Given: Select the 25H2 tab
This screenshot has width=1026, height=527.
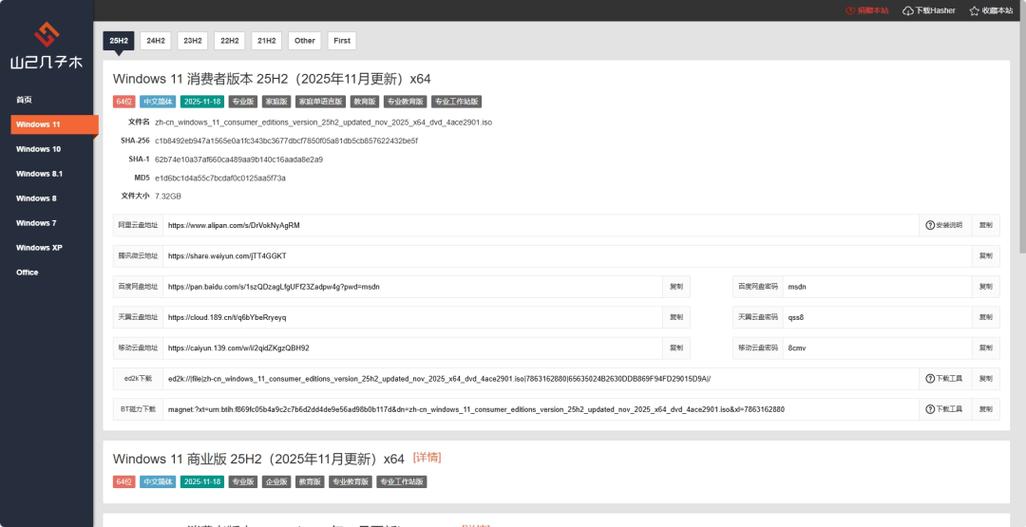Looking at the screenshot, I should pyautogui.click(x=118, y=41).
